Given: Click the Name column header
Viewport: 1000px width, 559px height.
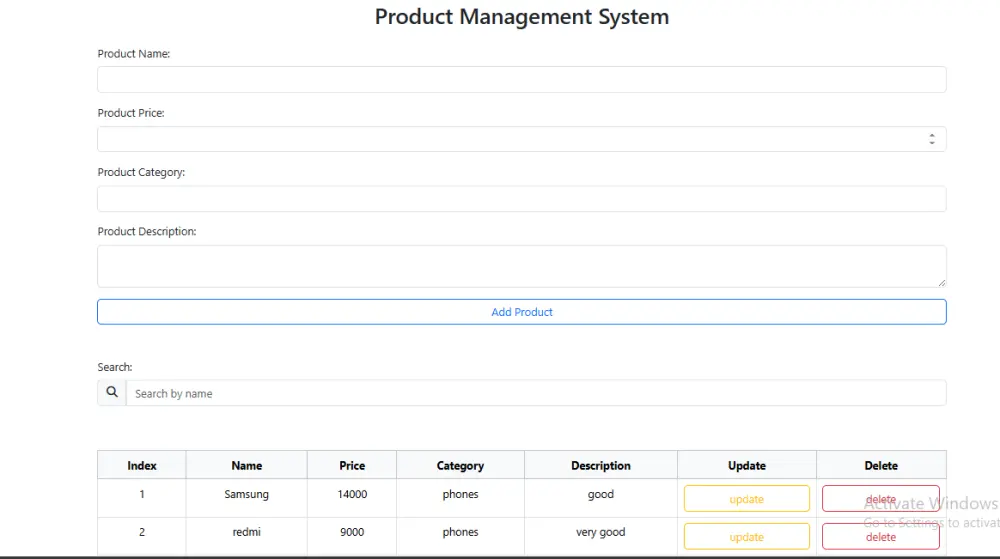Looking at the screenshot, I should pos(246,465).
